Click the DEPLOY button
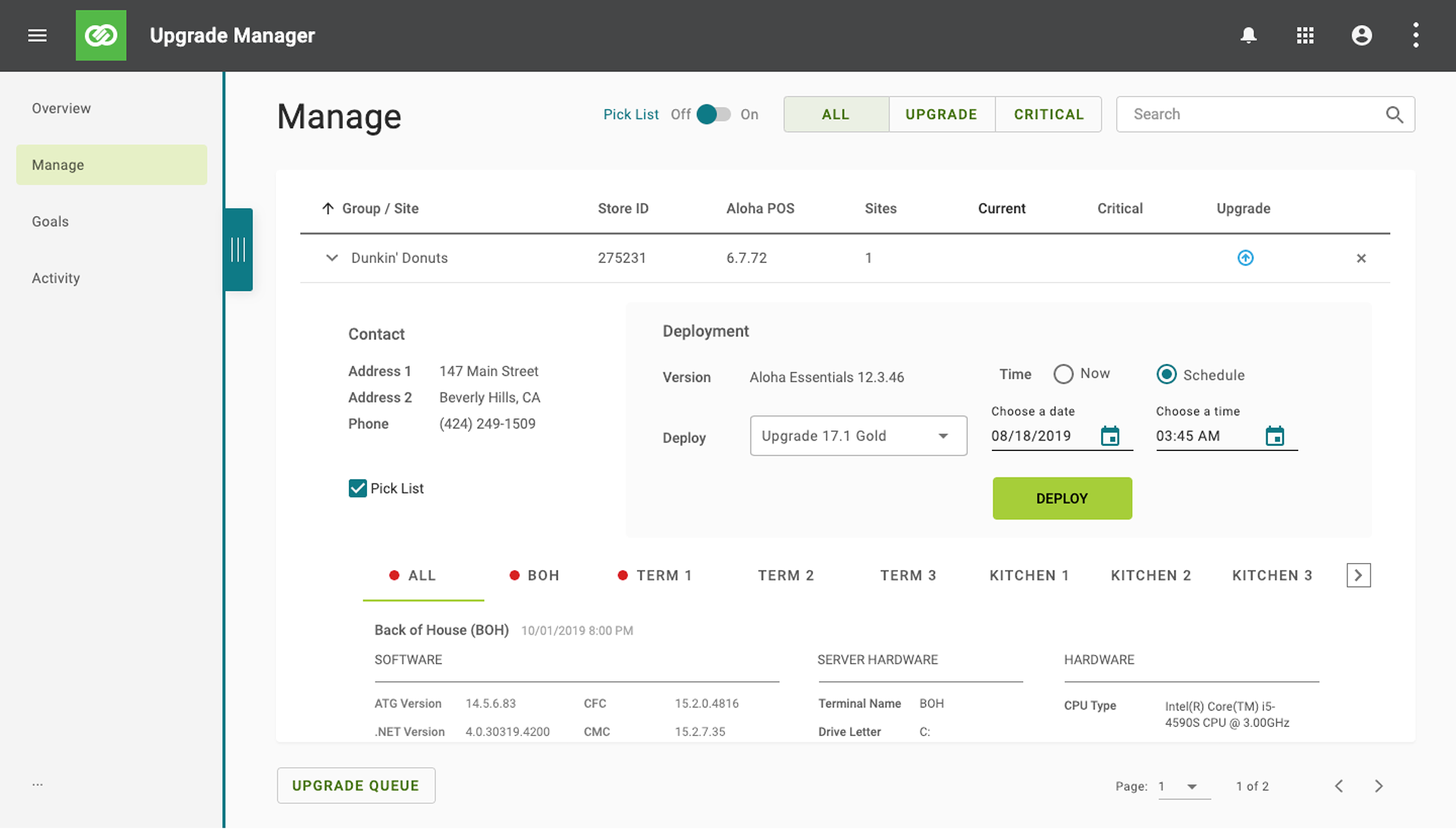 (1062, 499)
